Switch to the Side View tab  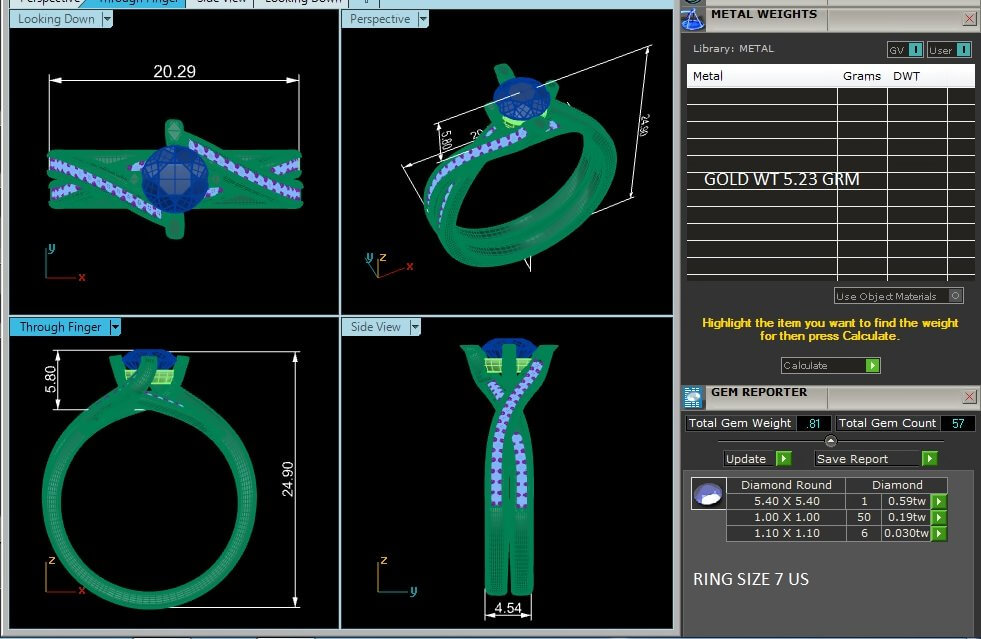221,2
